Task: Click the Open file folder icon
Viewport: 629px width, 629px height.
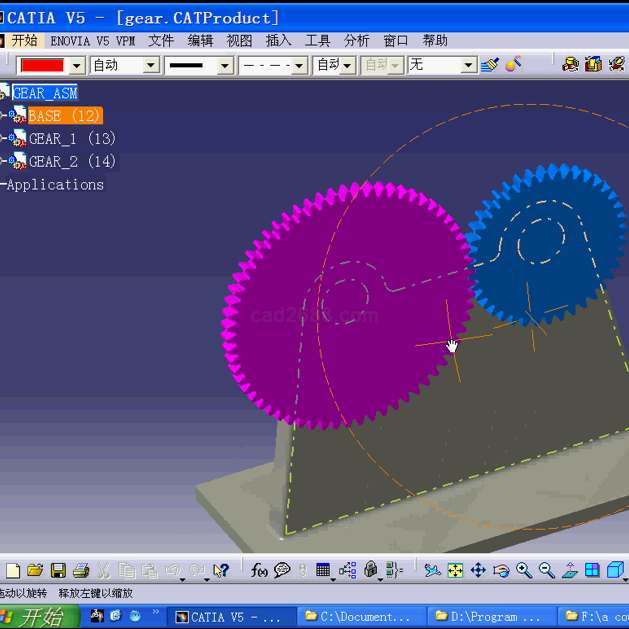Action: (x=35, y=570)
